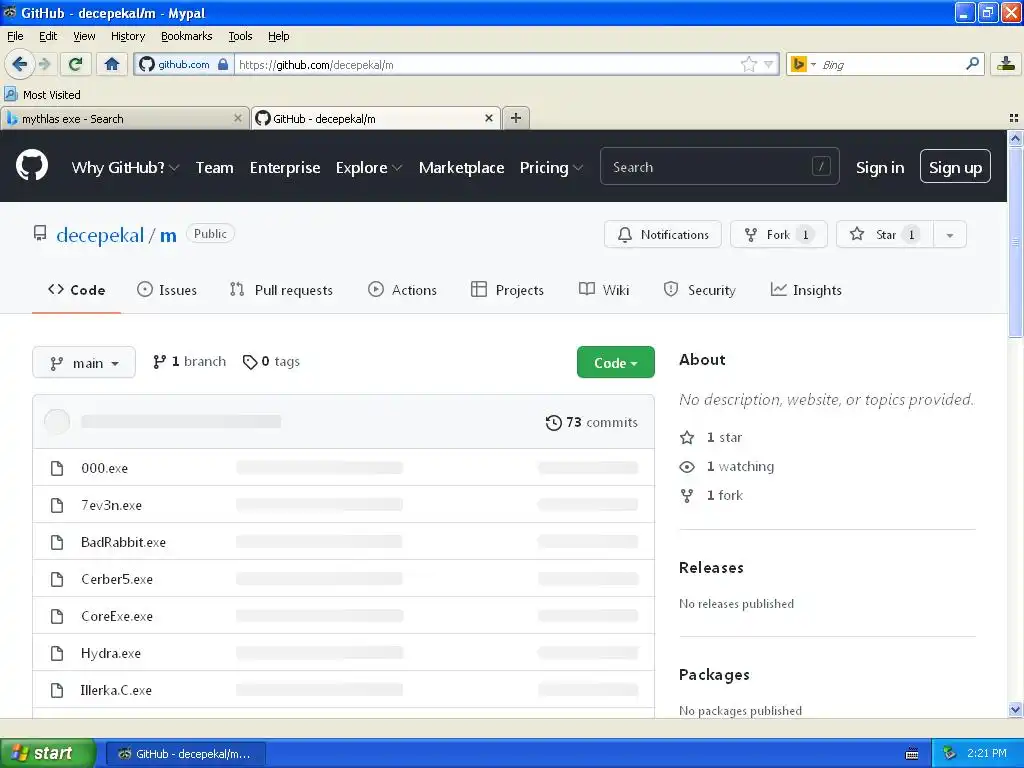Open the Illerka.C.exe file name

pyautogui.click(x=116, y=690)
